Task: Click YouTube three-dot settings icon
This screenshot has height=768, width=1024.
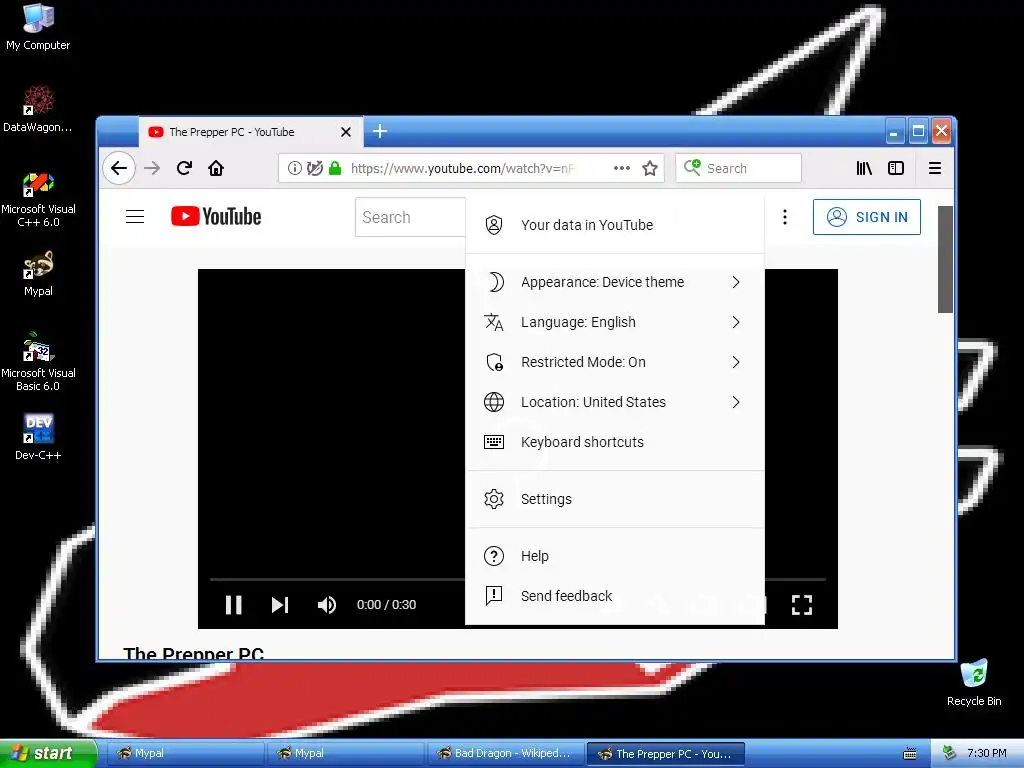Action: click(x=785, y=217)
